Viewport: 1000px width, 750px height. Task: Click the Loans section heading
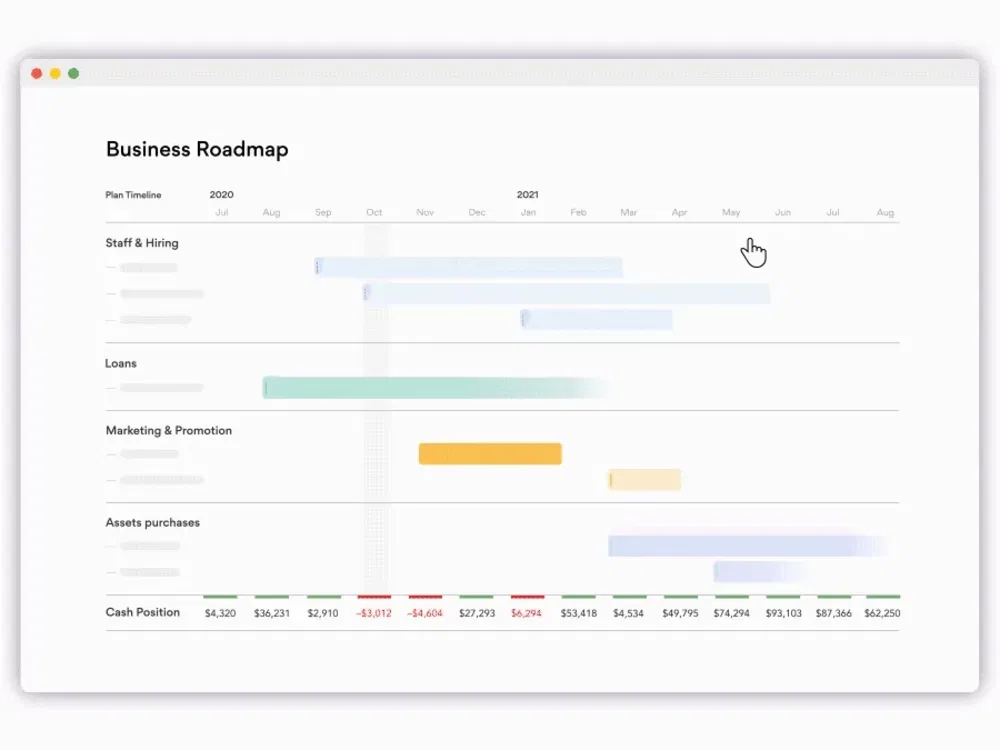[x=121, y=364]
